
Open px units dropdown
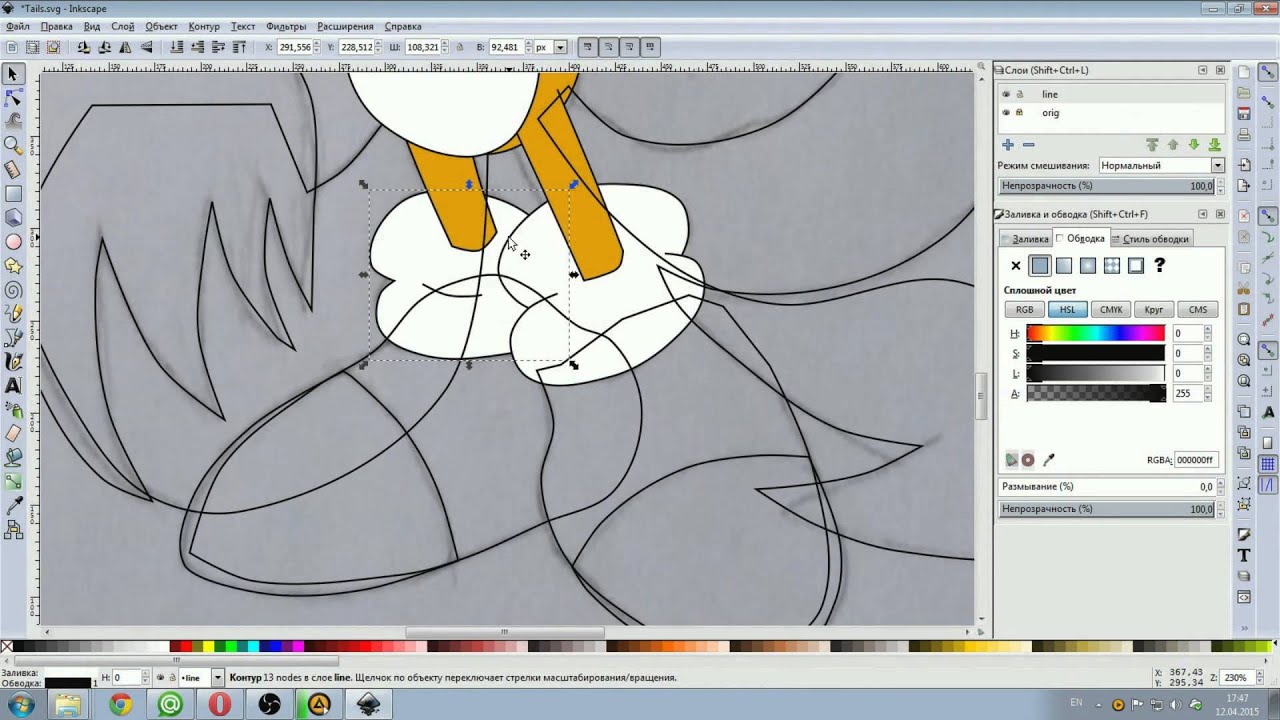click(x=550, y=47)
